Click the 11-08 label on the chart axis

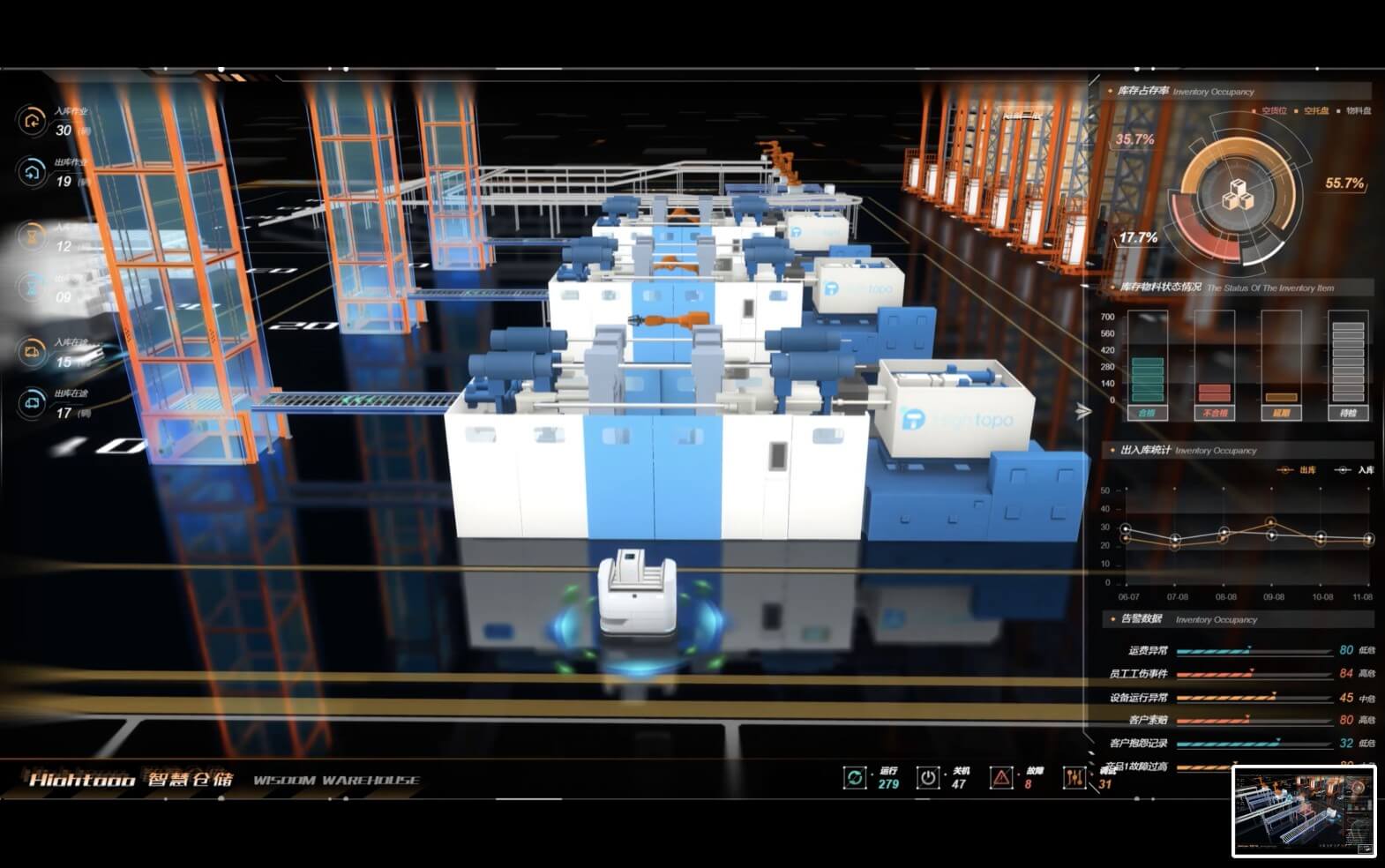[x=1362, y=597]
